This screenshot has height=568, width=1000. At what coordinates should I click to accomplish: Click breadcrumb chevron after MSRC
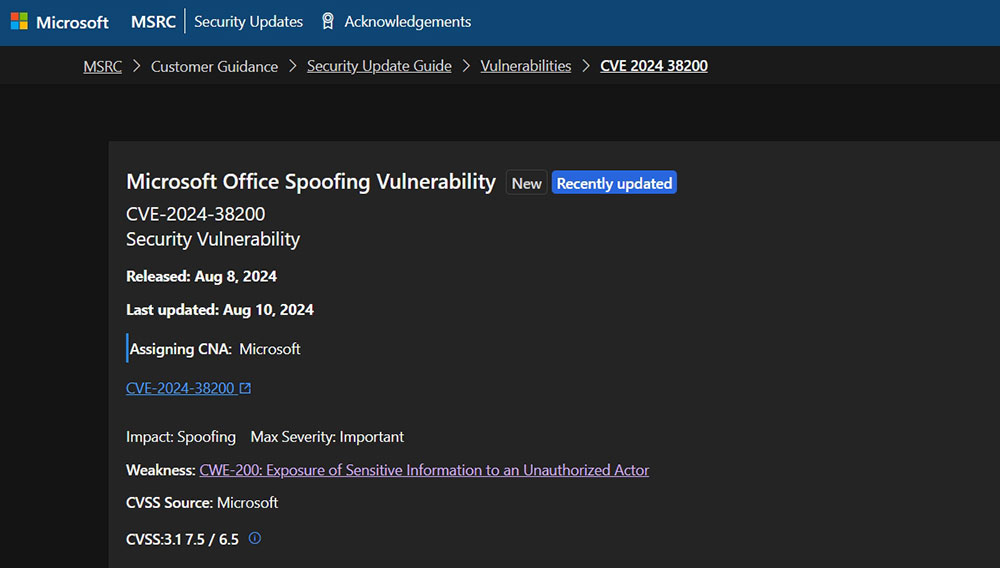[x=136, y=66]
